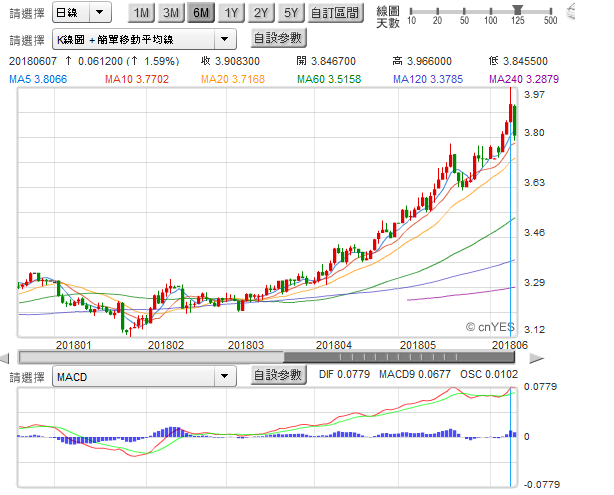
Task: Set the days slider to 50
Action: click(x=464, y=11)
